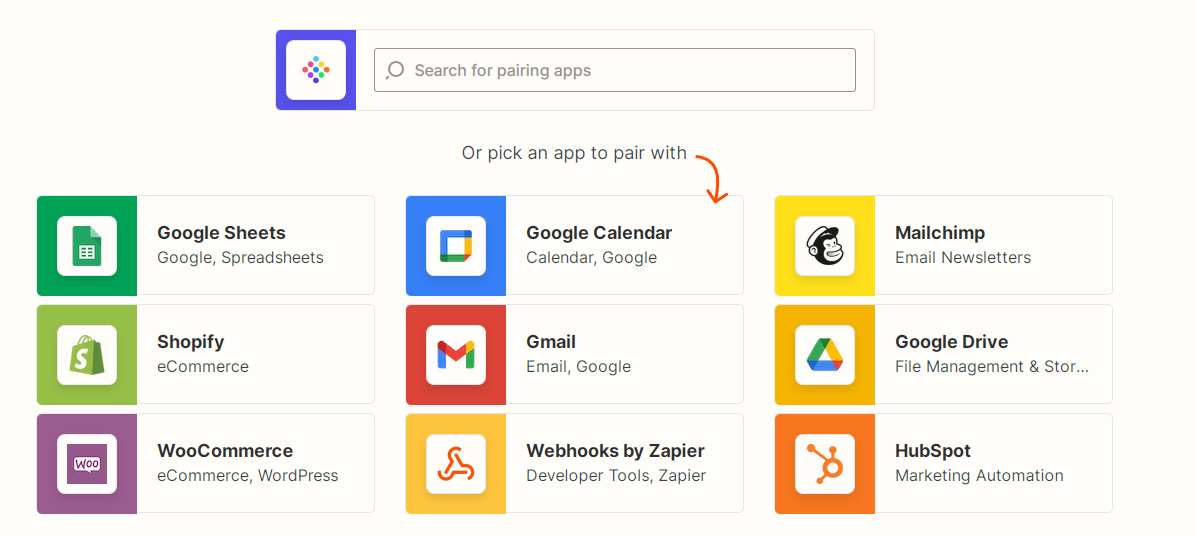The image size is (1196, 536).
Task: Click the HubSpot sprocket icon
Action: tap(825, 464)
